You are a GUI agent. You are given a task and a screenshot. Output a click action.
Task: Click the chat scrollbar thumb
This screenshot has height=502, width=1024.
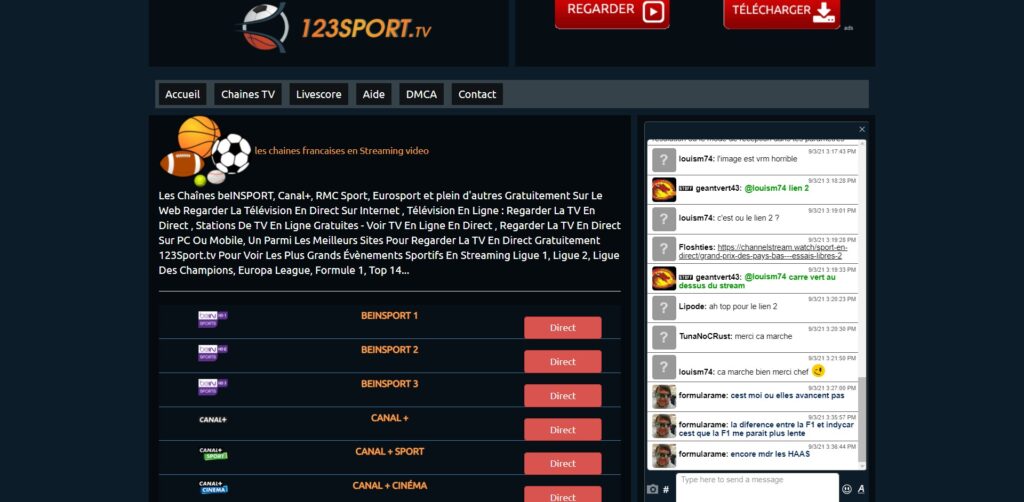pos(862,420)
